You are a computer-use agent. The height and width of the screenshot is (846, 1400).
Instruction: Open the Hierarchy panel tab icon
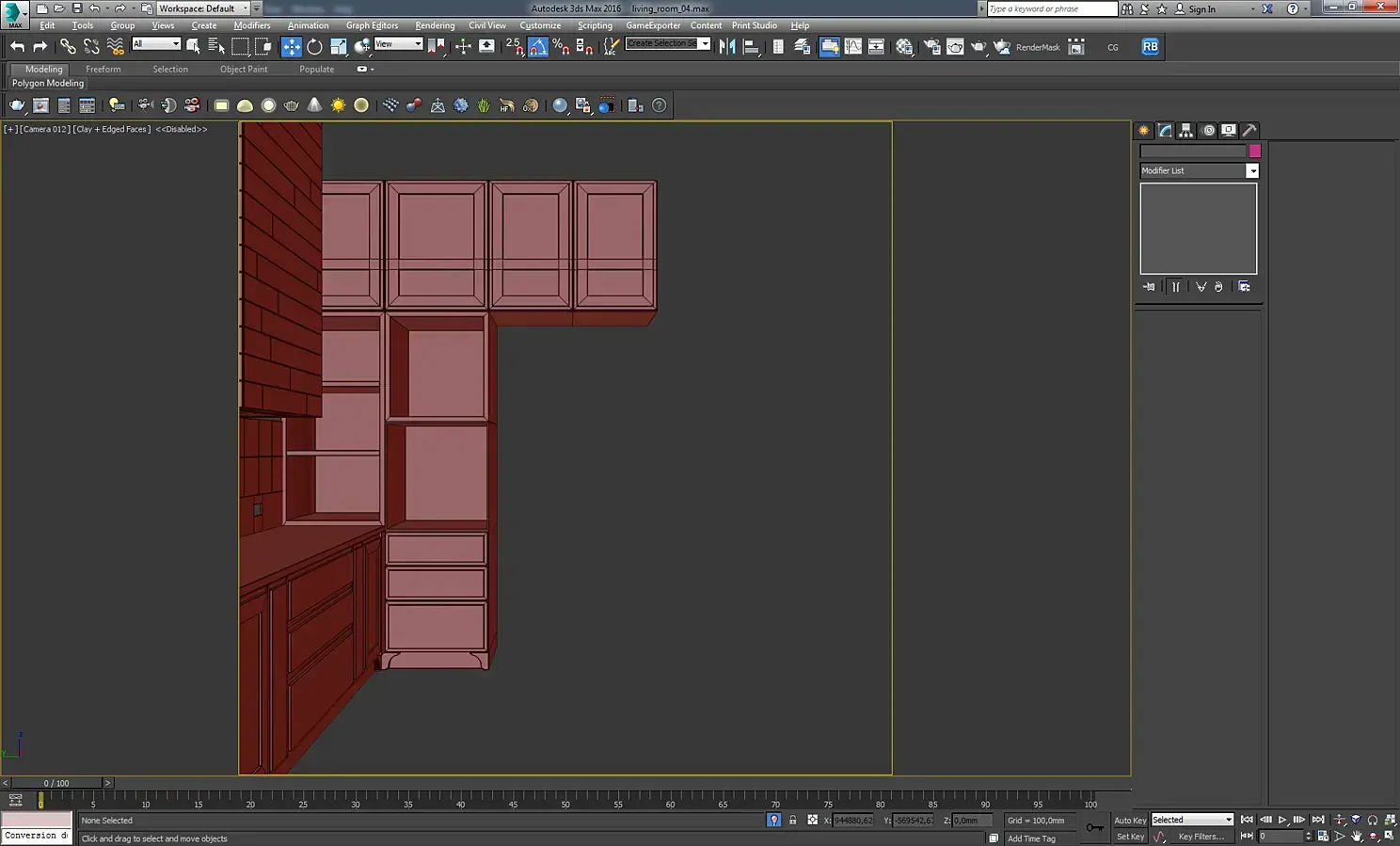pos(1186,131)
